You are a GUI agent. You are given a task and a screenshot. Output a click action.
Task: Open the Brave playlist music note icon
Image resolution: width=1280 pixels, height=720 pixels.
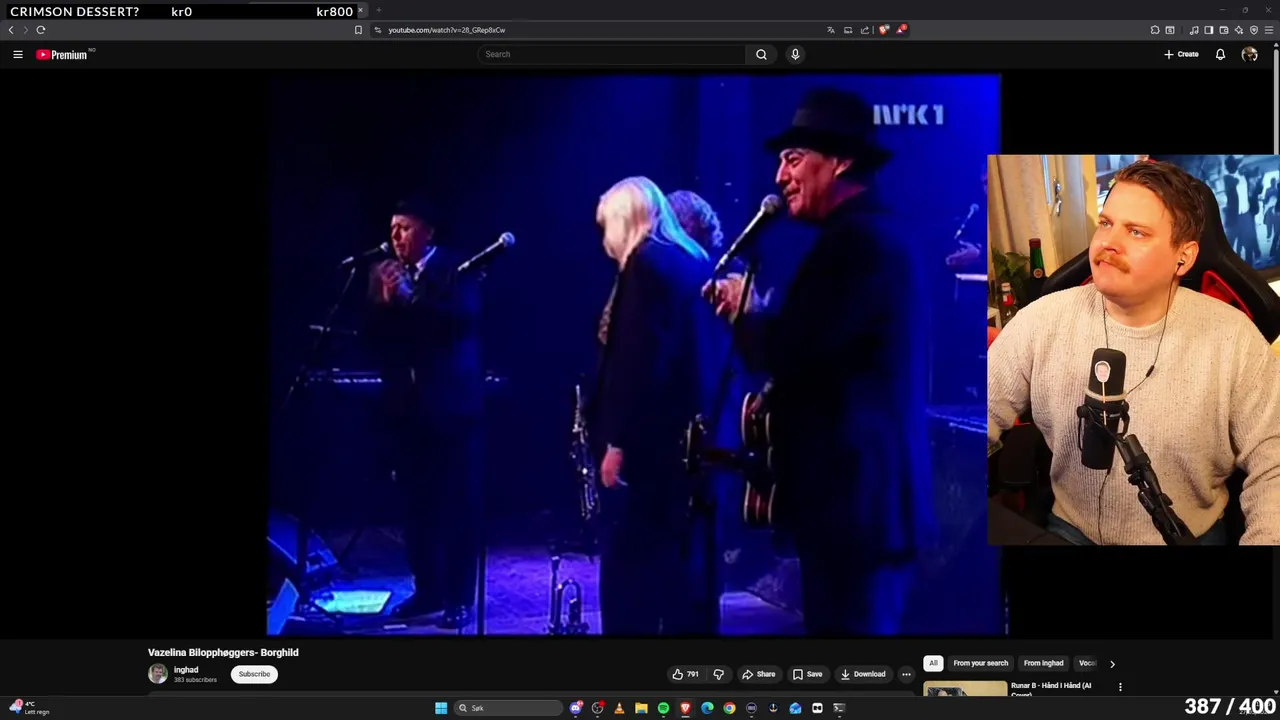pyautogui.click(x=1194, y=30)
